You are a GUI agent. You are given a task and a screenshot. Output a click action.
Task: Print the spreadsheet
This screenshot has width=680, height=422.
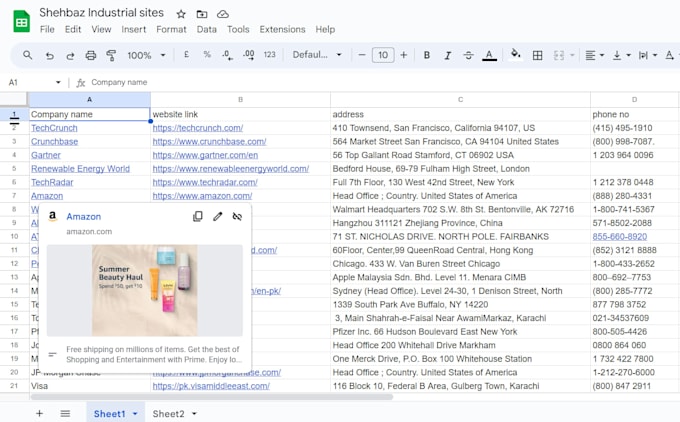91,55
